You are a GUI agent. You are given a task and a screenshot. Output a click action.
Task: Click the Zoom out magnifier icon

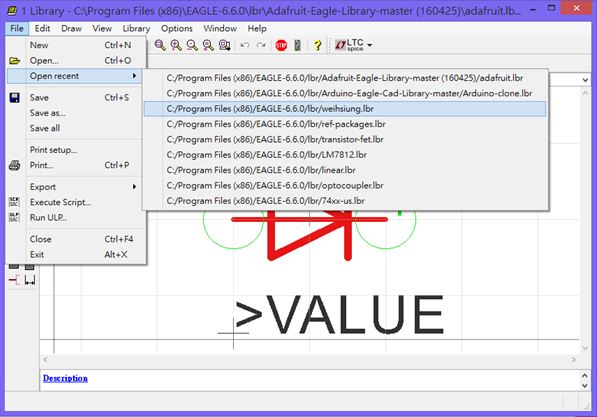point(192,45)
